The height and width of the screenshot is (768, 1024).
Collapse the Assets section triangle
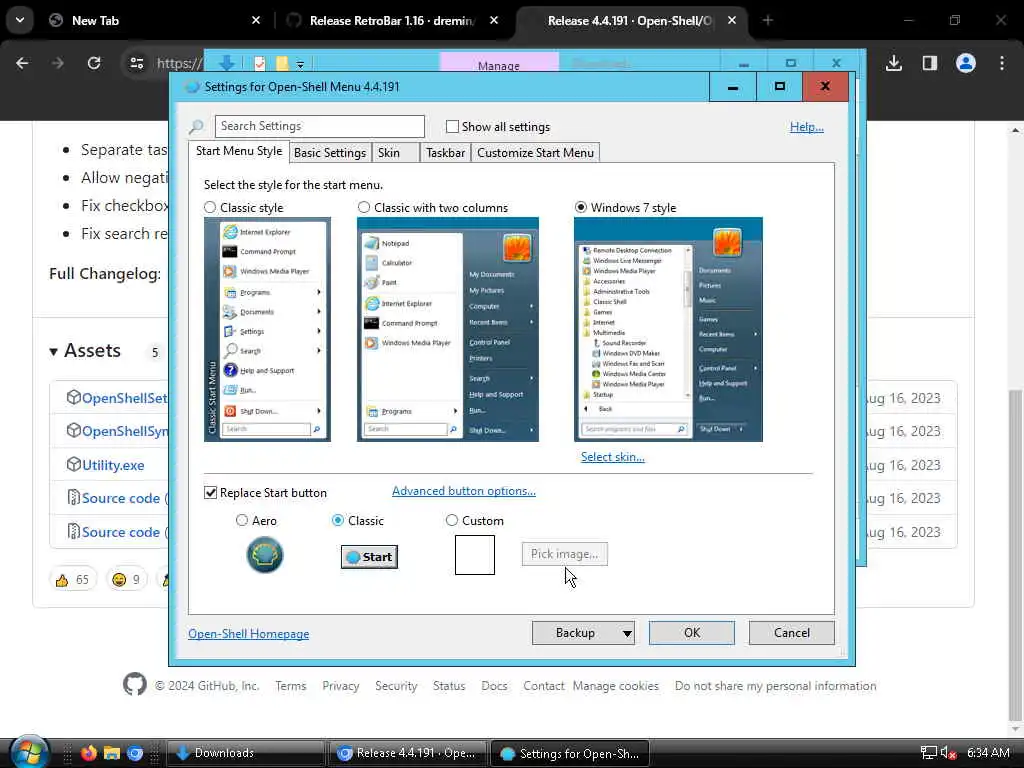[54, 352]
